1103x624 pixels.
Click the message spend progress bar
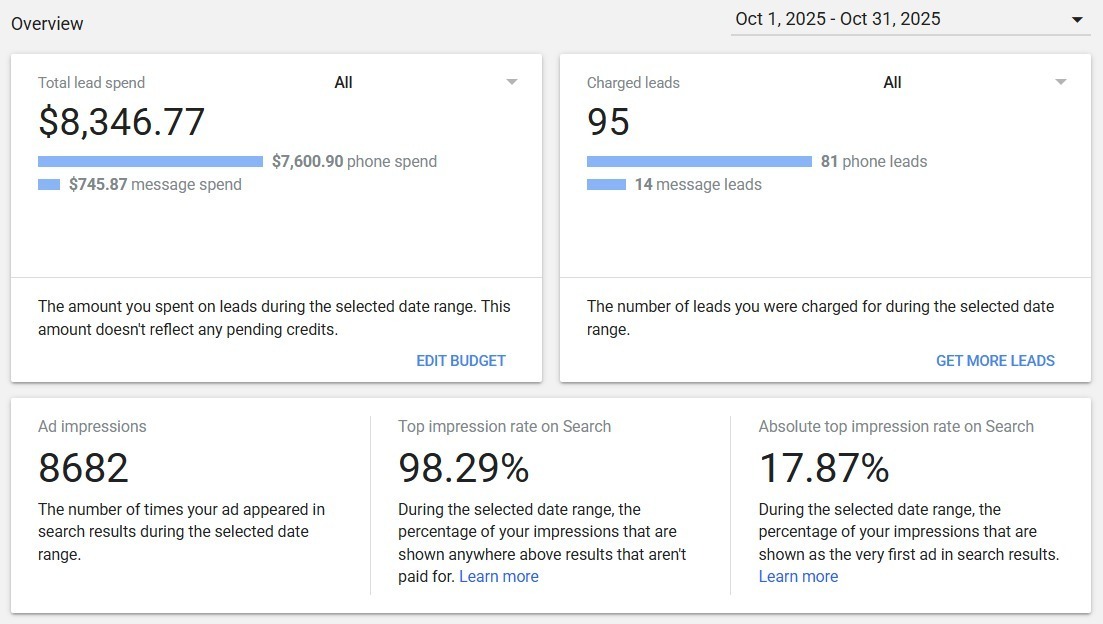coord(49,184)
